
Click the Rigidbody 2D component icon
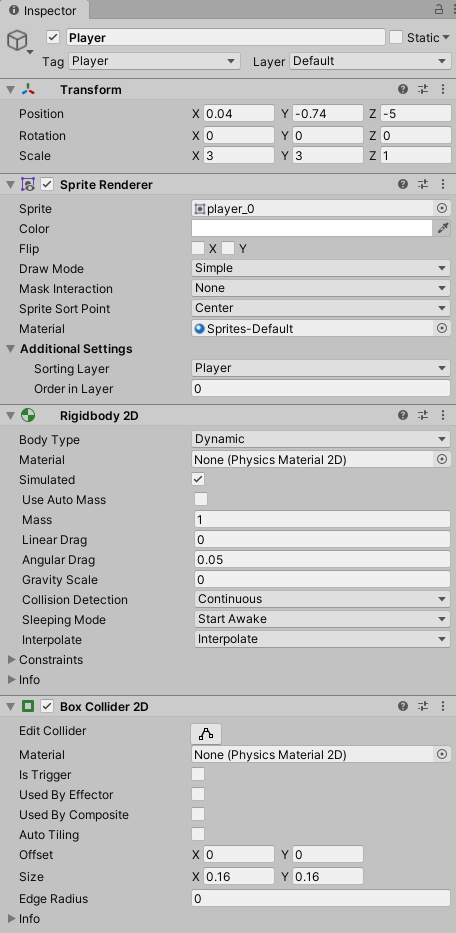28,415
